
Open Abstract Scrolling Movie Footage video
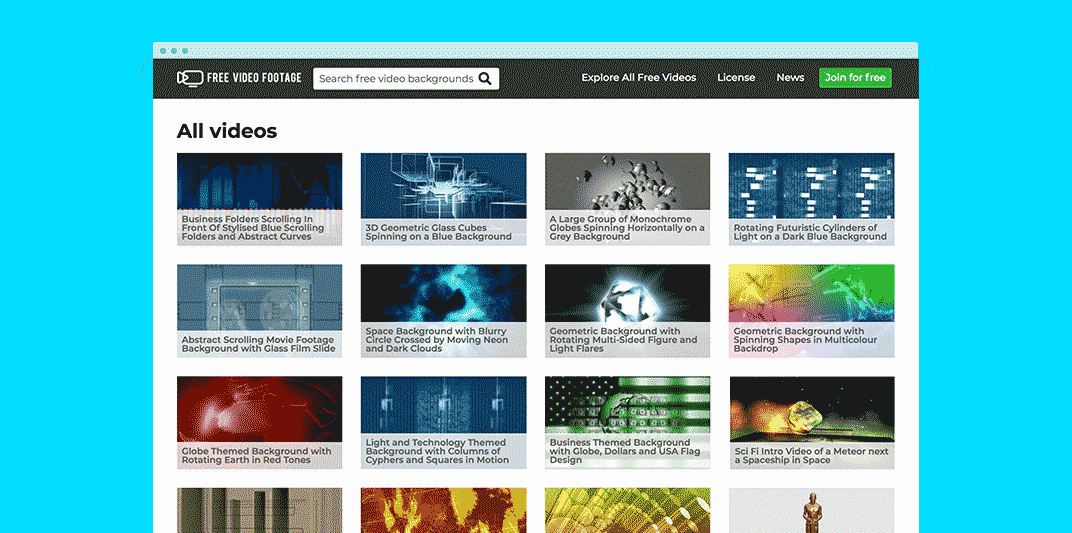(x=259, y=311)
